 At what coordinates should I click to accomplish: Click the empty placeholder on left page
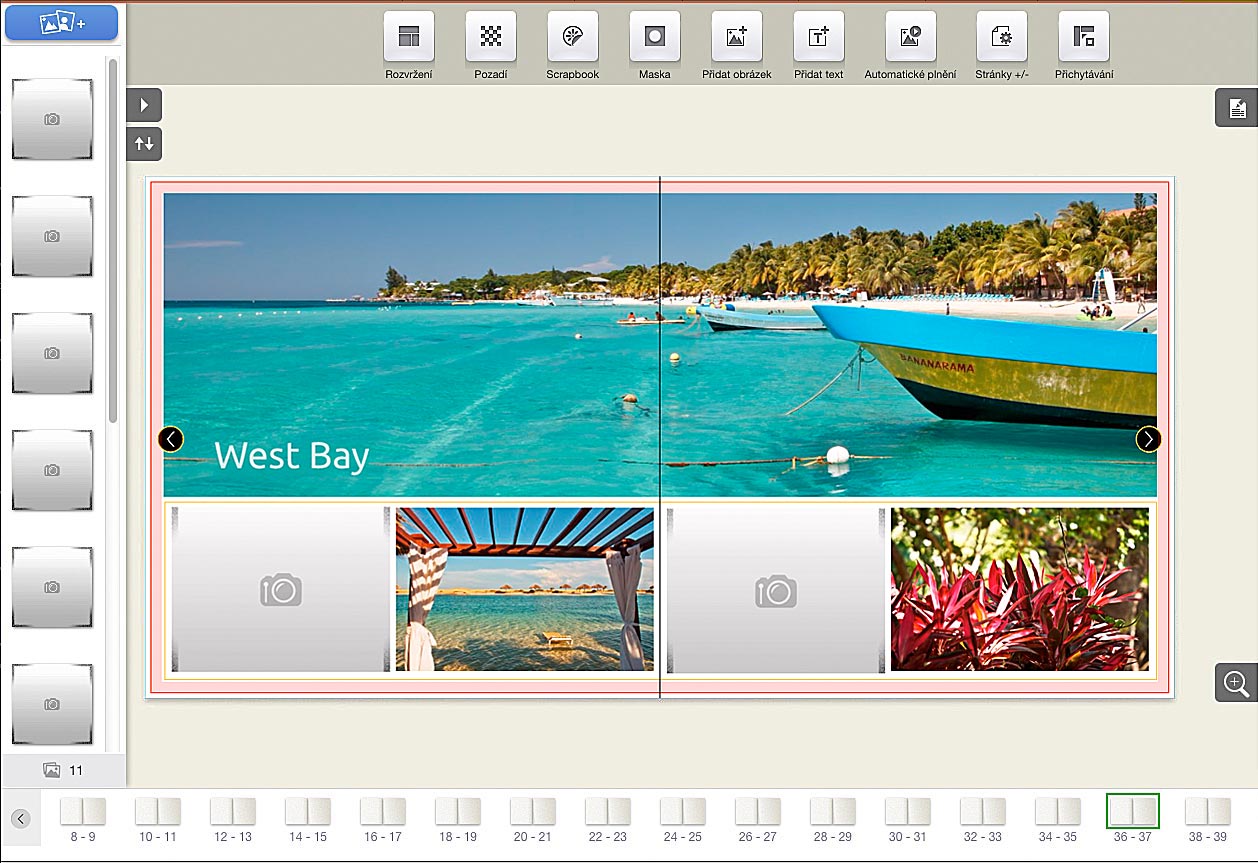281,589
